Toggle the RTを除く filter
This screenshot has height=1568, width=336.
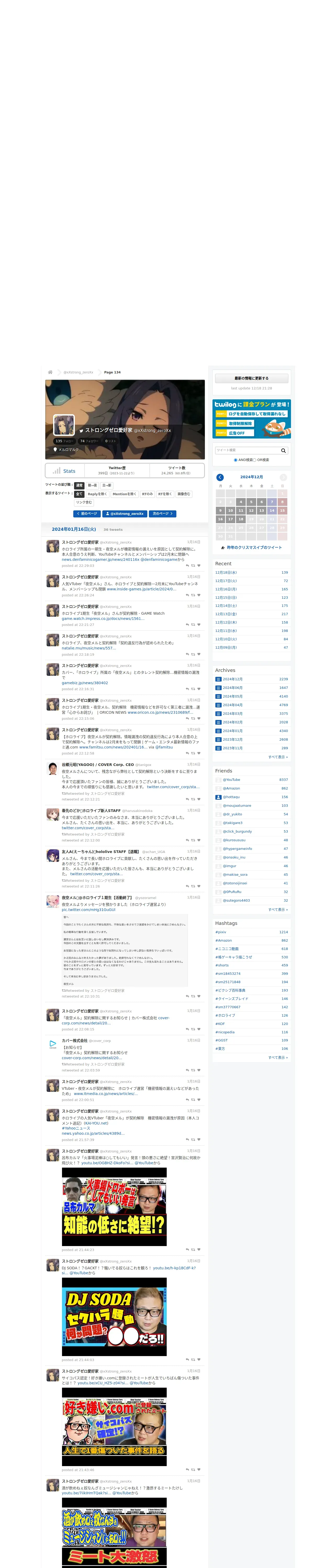pos(165,494)
